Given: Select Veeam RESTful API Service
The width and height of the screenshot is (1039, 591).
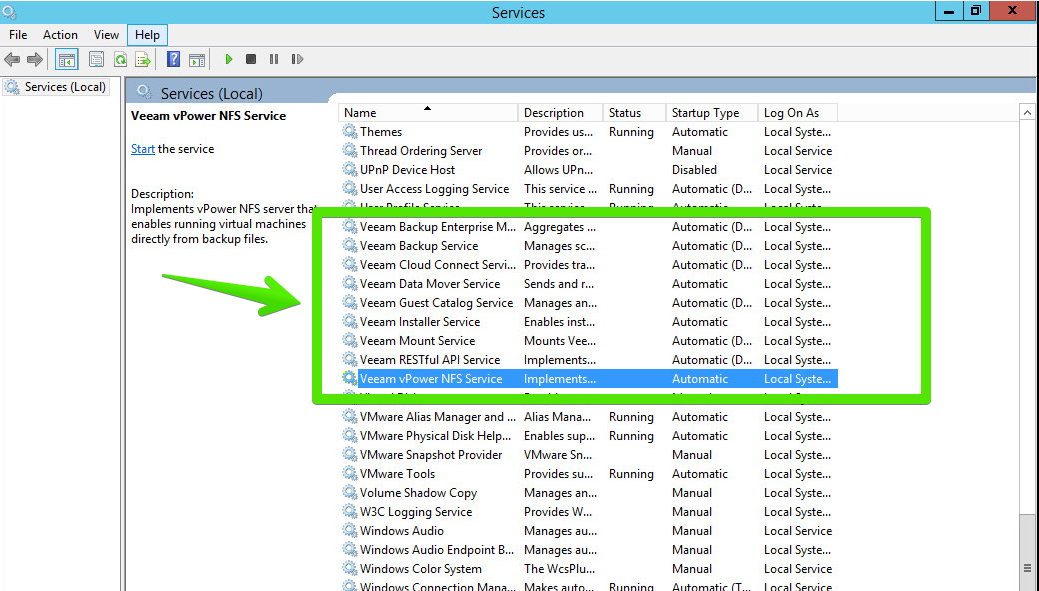Looking at the screenshot, I should click(x=588, y=360).
